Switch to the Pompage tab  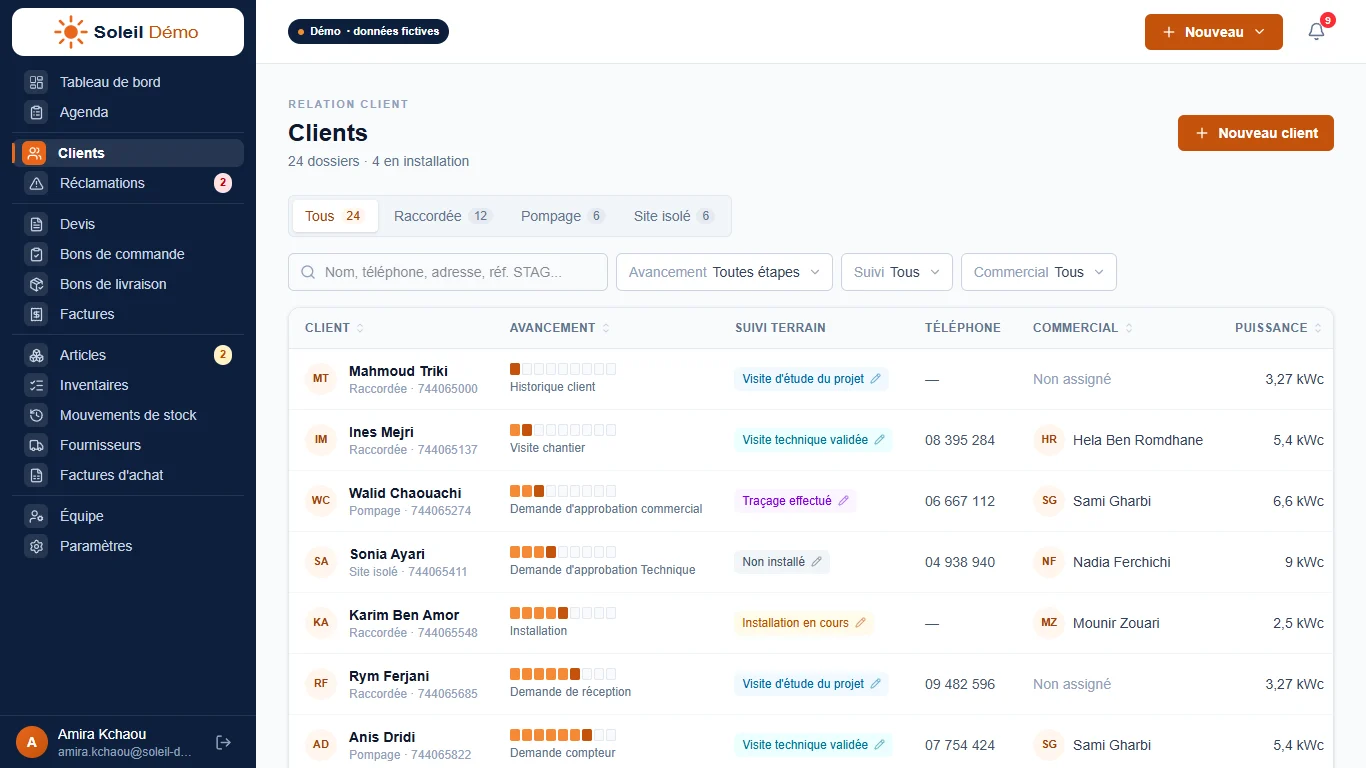563,216
